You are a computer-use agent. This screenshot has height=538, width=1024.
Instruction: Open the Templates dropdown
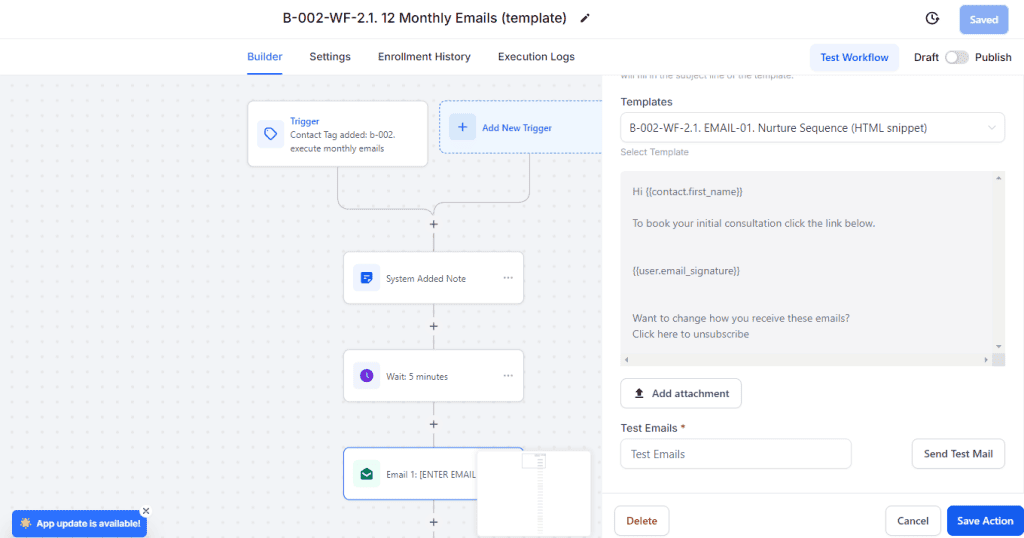click(x=812, y=128)
